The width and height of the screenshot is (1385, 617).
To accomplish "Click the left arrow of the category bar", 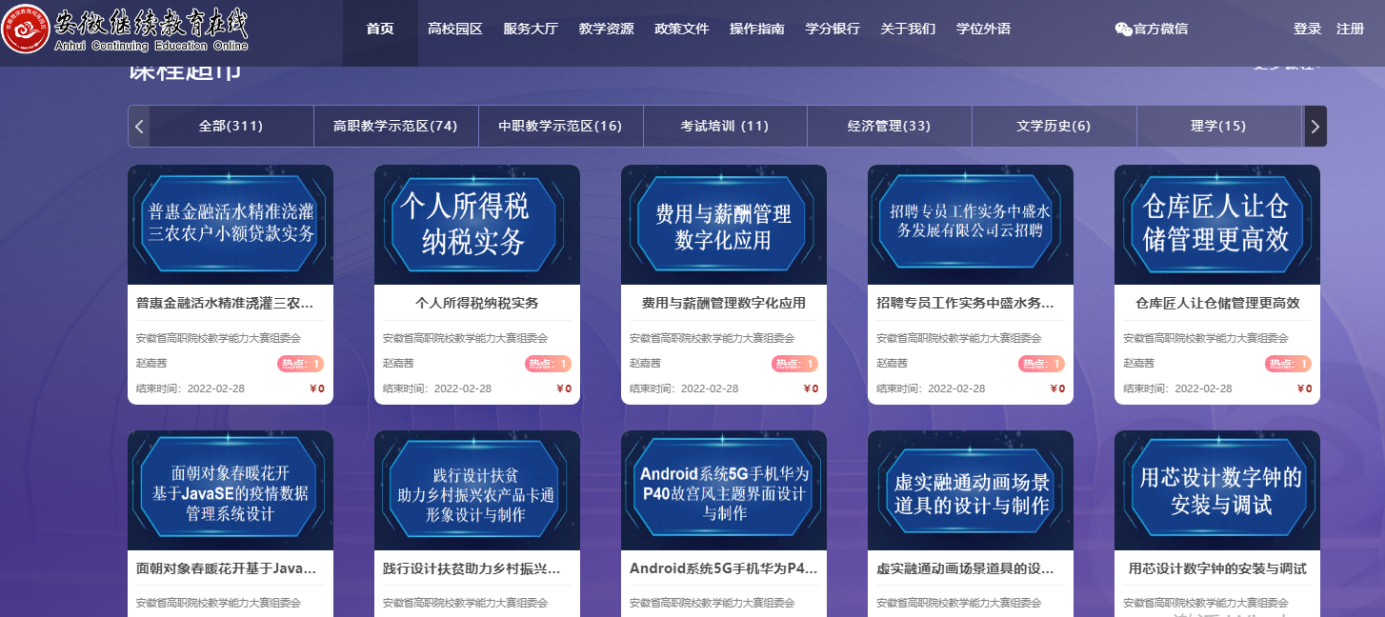I will click(139, 126).
